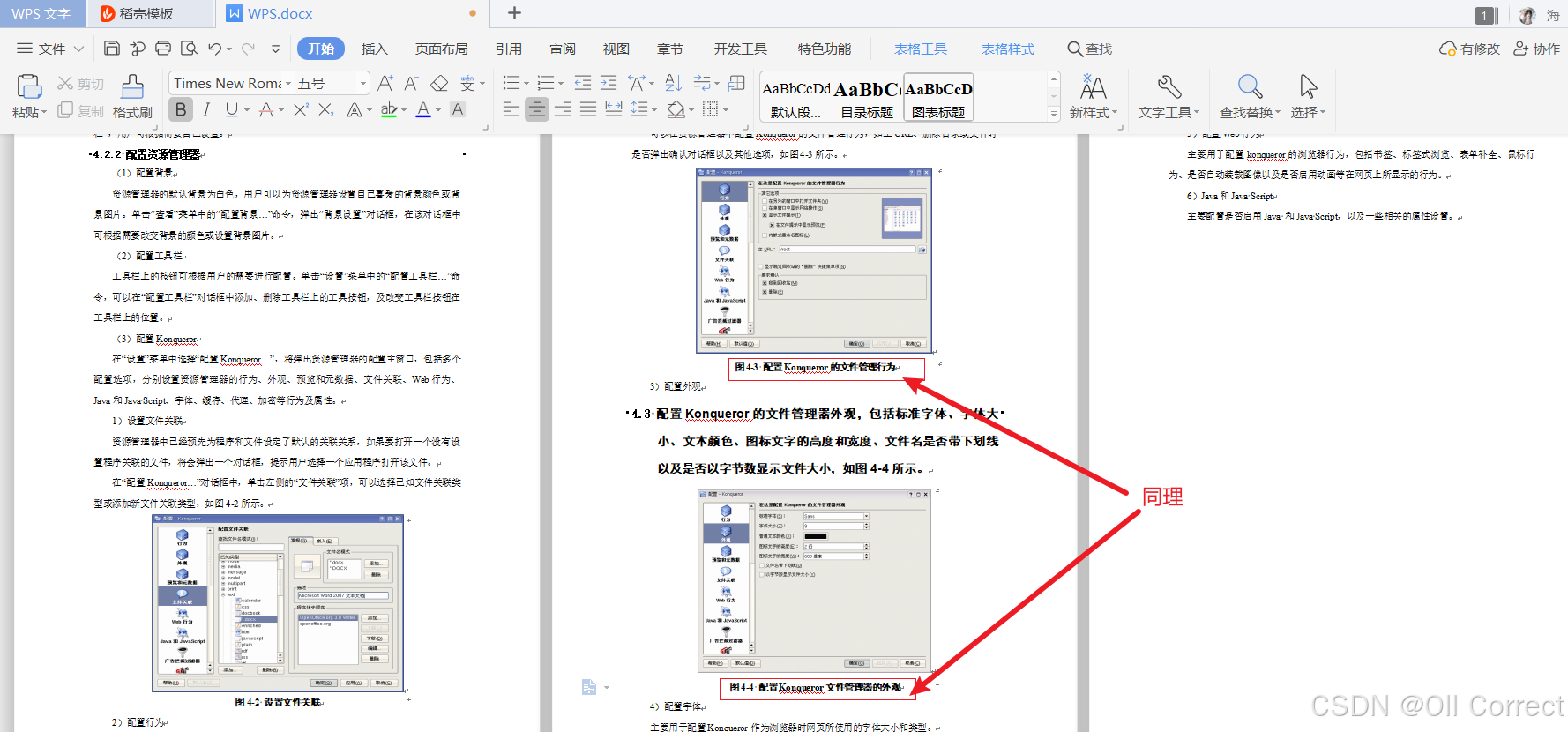The height and width of the screenshot is (732, 1568).
Task: Switch to the 页面布局 tab
Action: pos(442,49)
